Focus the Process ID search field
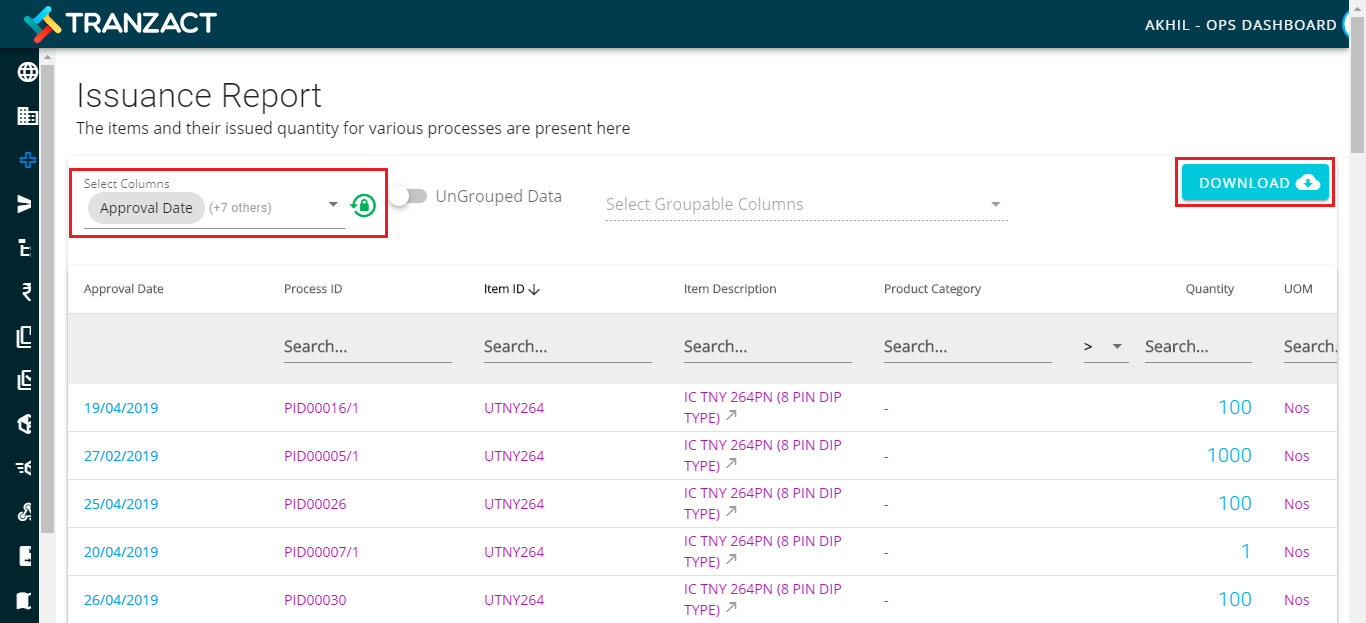 [368, 347]
